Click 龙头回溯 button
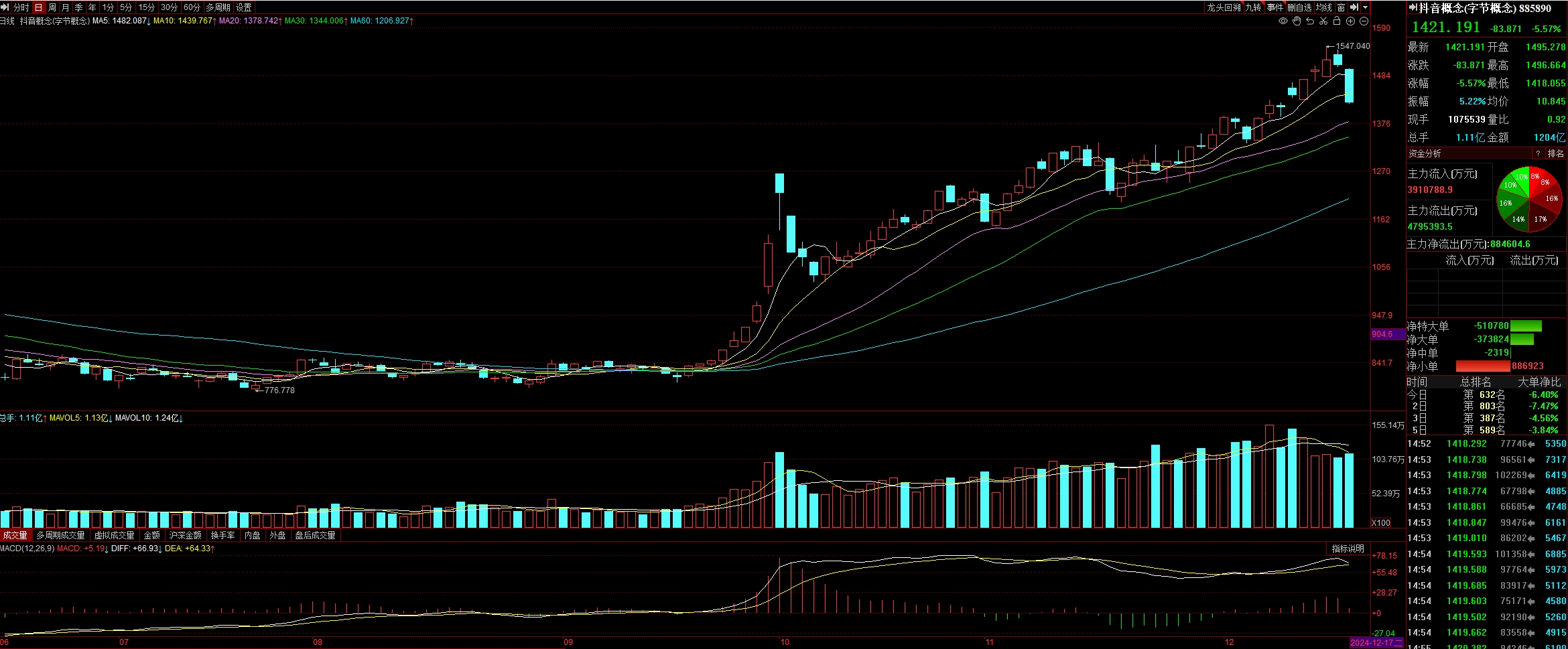Image resolution: width=1568 pixels, height=649 pixels. (x=1224, y=7)
